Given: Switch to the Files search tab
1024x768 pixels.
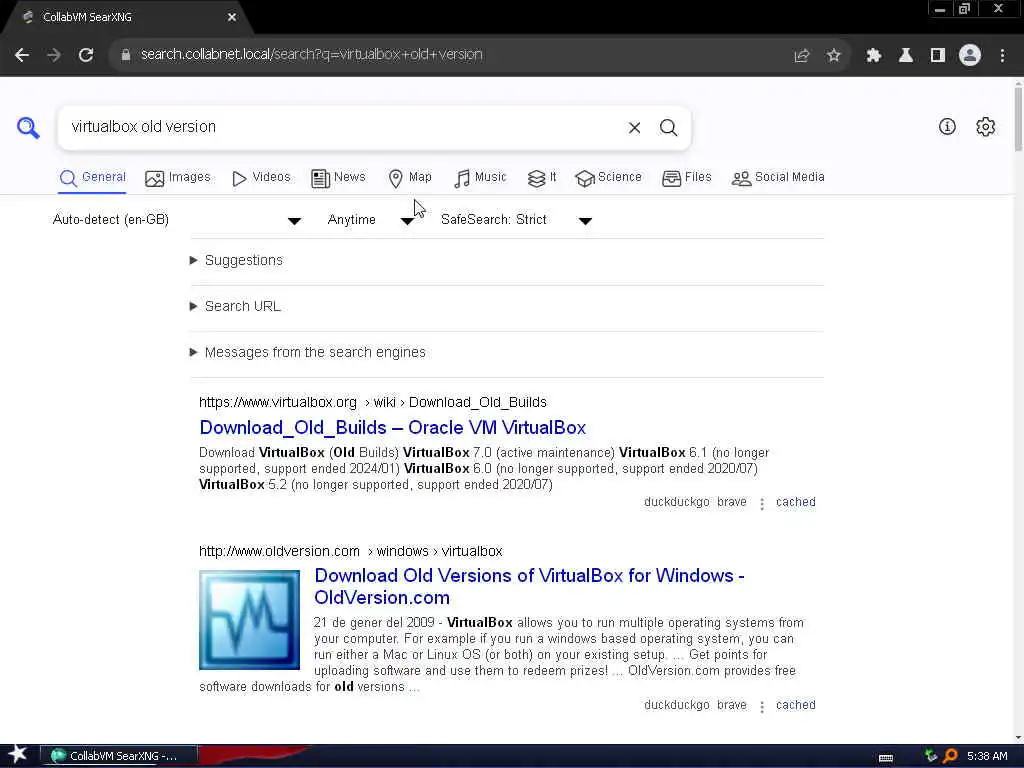Looking at the screenshot, I should pos(686,178).
